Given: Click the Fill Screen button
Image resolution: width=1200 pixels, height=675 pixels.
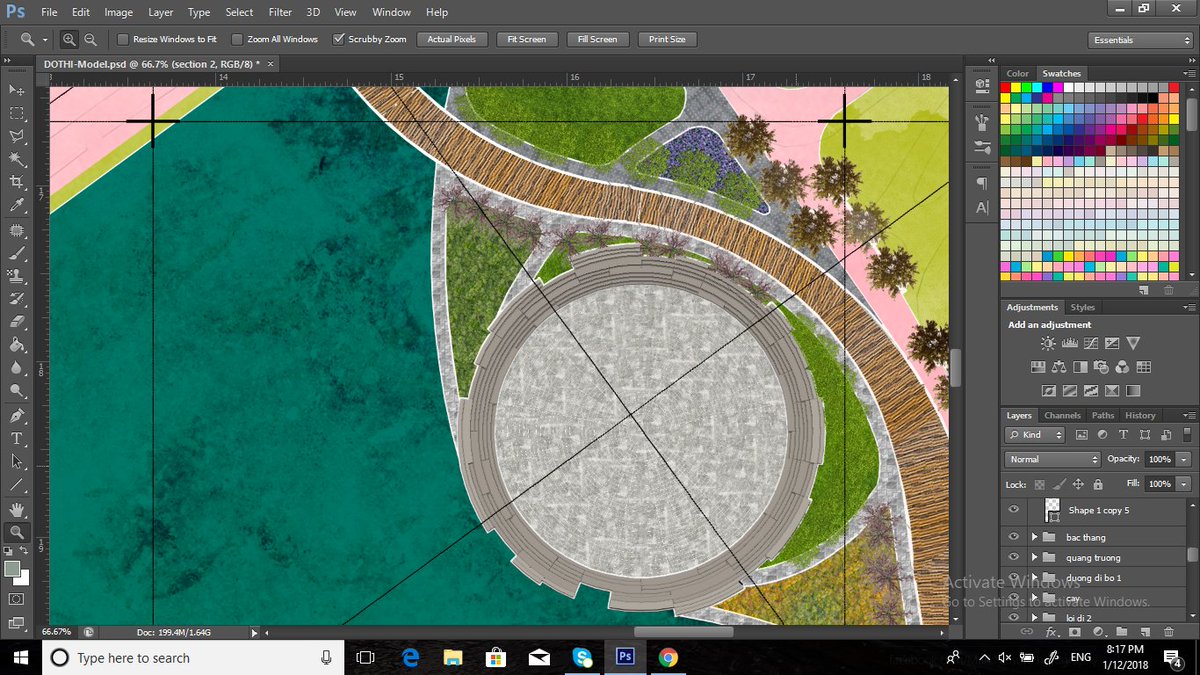Looking at the screenshot, I should click(x=597, y=40).
